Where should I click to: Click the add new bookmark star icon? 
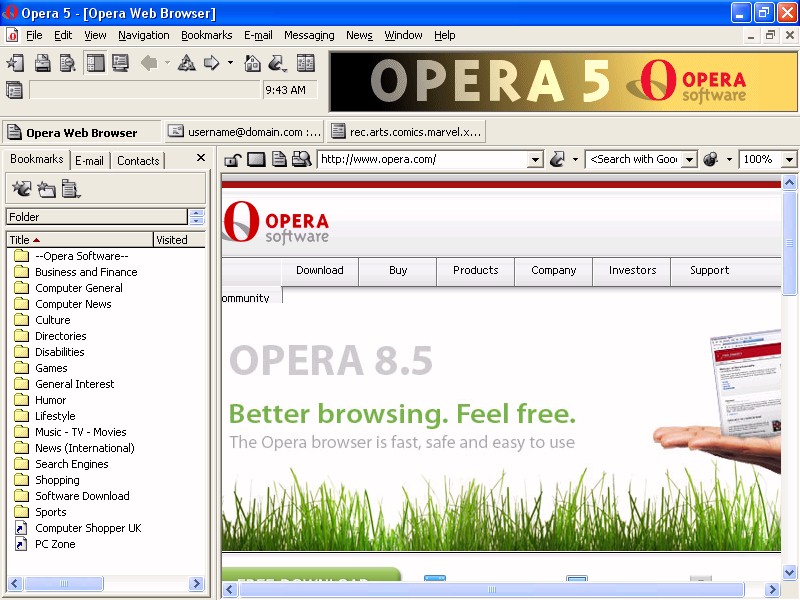[21, 189]
